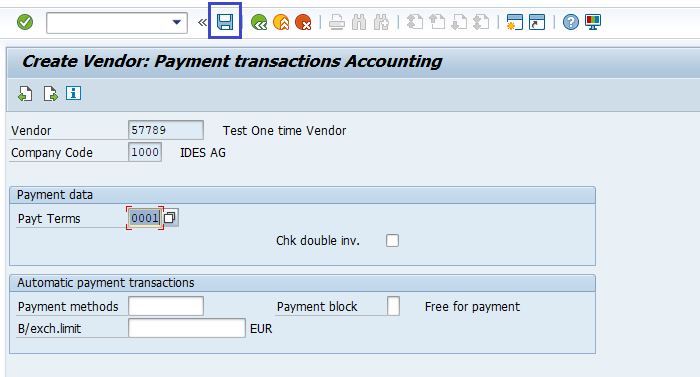Click the 'Vendor' field label
The width and height of the screenshot is (700, 377).
pyautogui.click(x=31, y=130)
